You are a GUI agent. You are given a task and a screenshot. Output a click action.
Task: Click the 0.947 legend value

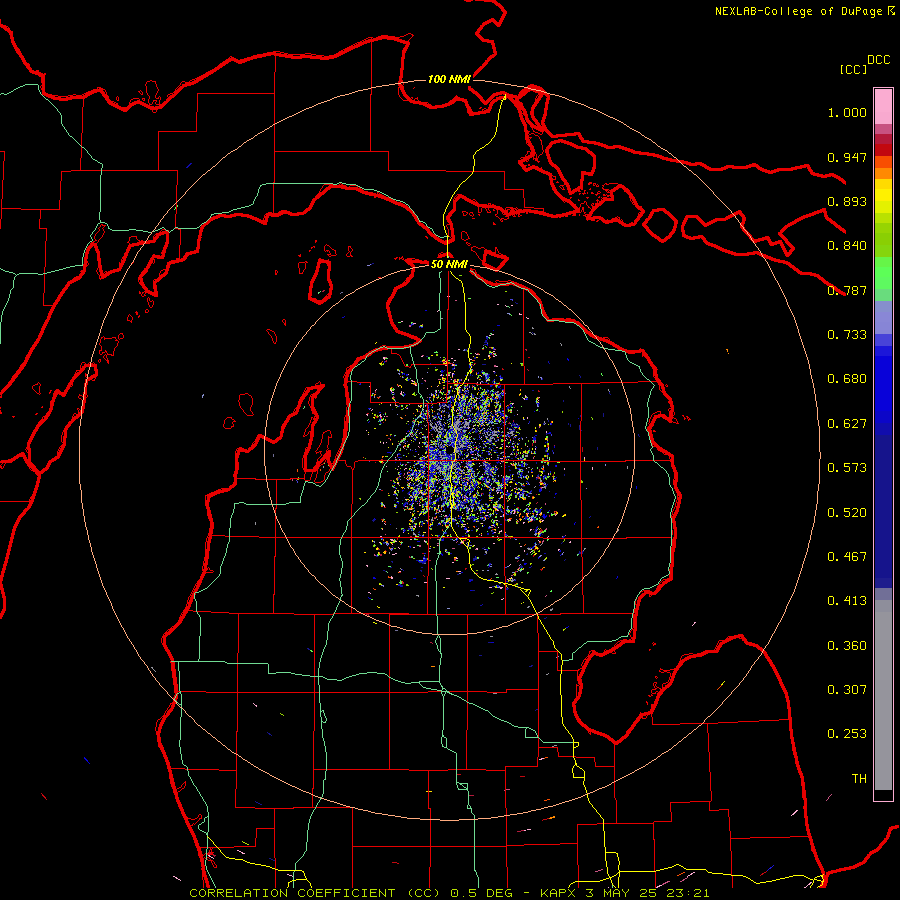(847, 157)
